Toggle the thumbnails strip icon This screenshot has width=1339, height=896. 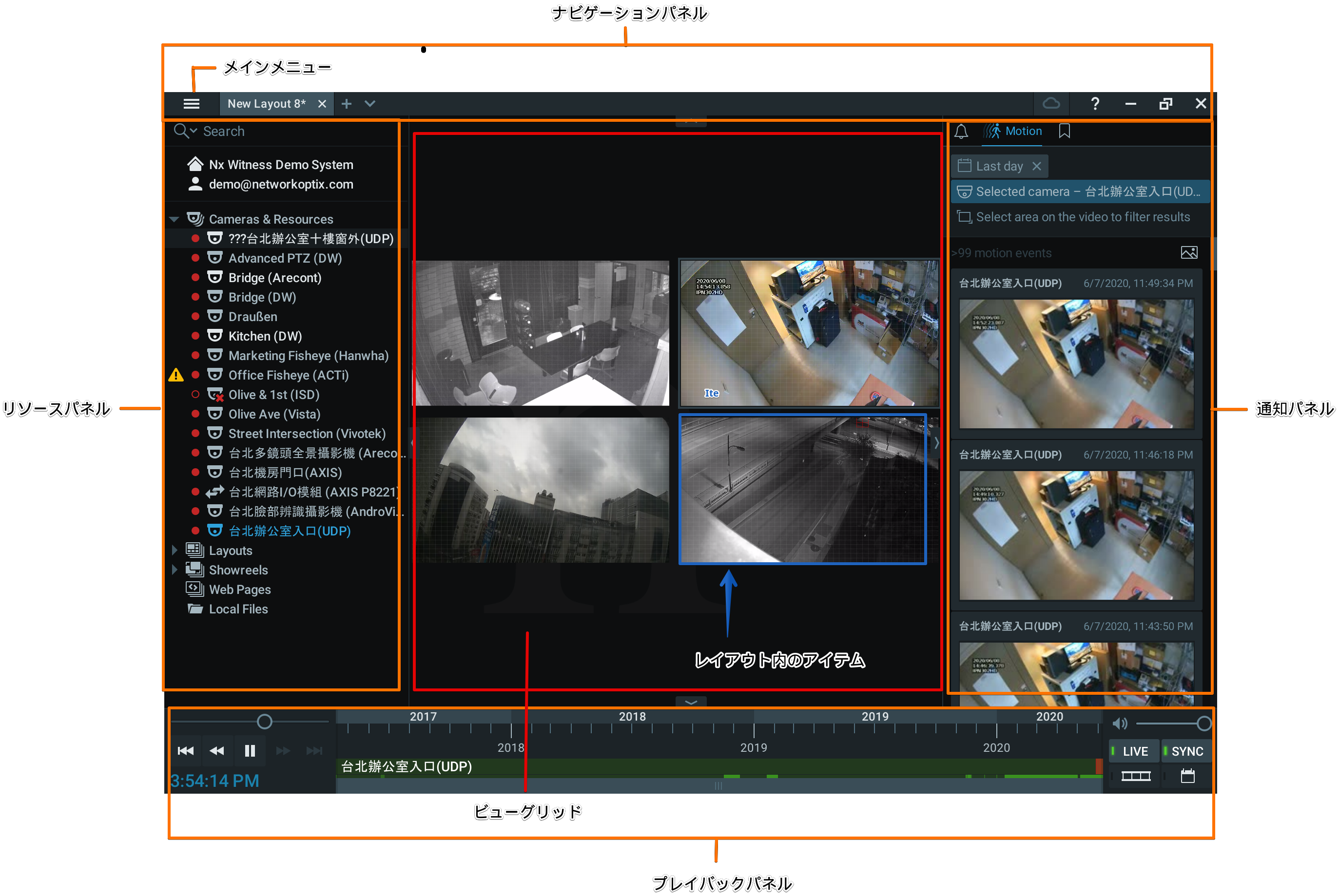pos(1135,776)
